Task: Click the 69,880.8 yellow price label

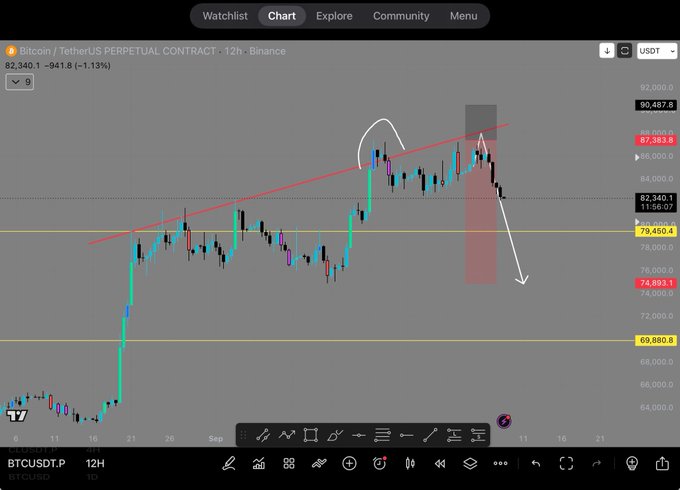Action: (x=657, y=340)
